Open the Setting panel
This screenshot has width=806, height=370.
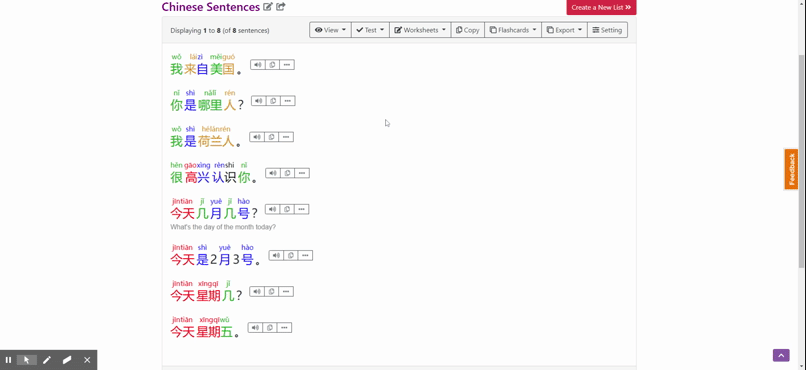tap(607, 30)
